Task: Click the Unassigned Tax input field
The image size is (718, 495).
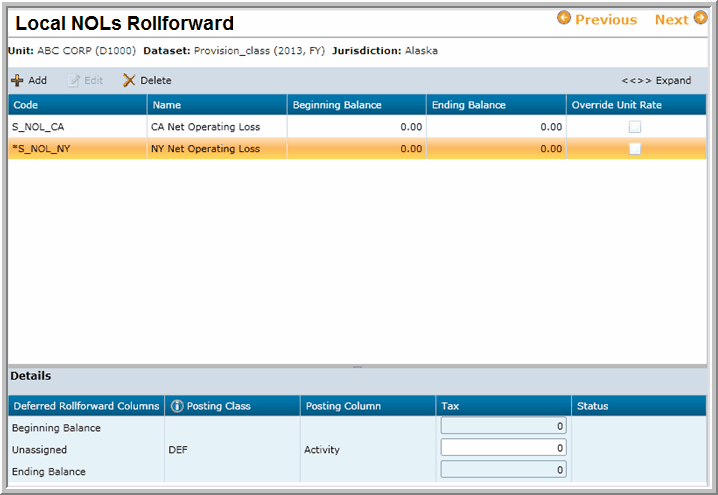Action: pos(503,448)
